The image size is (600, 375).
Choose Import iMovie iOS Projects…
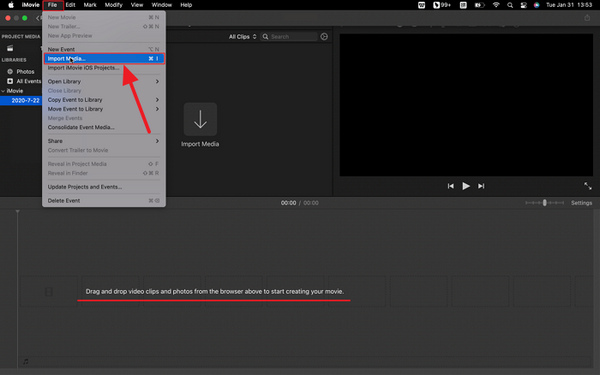(103, 68)
